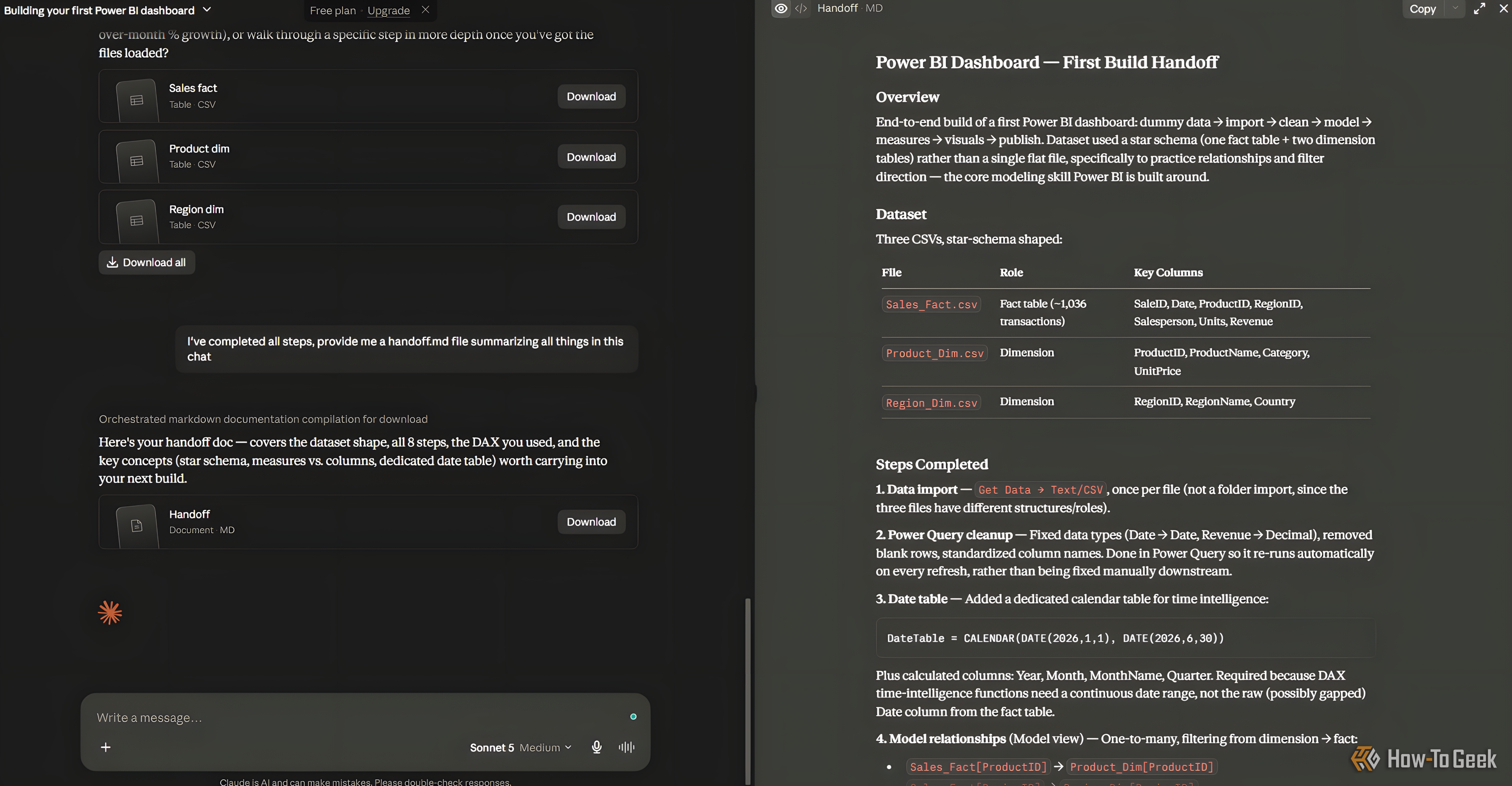Click the 'Sales_Fact.csv' code cell
Image resolution: width=1512 pixels, height=786 pixels.
coord(932,305)
